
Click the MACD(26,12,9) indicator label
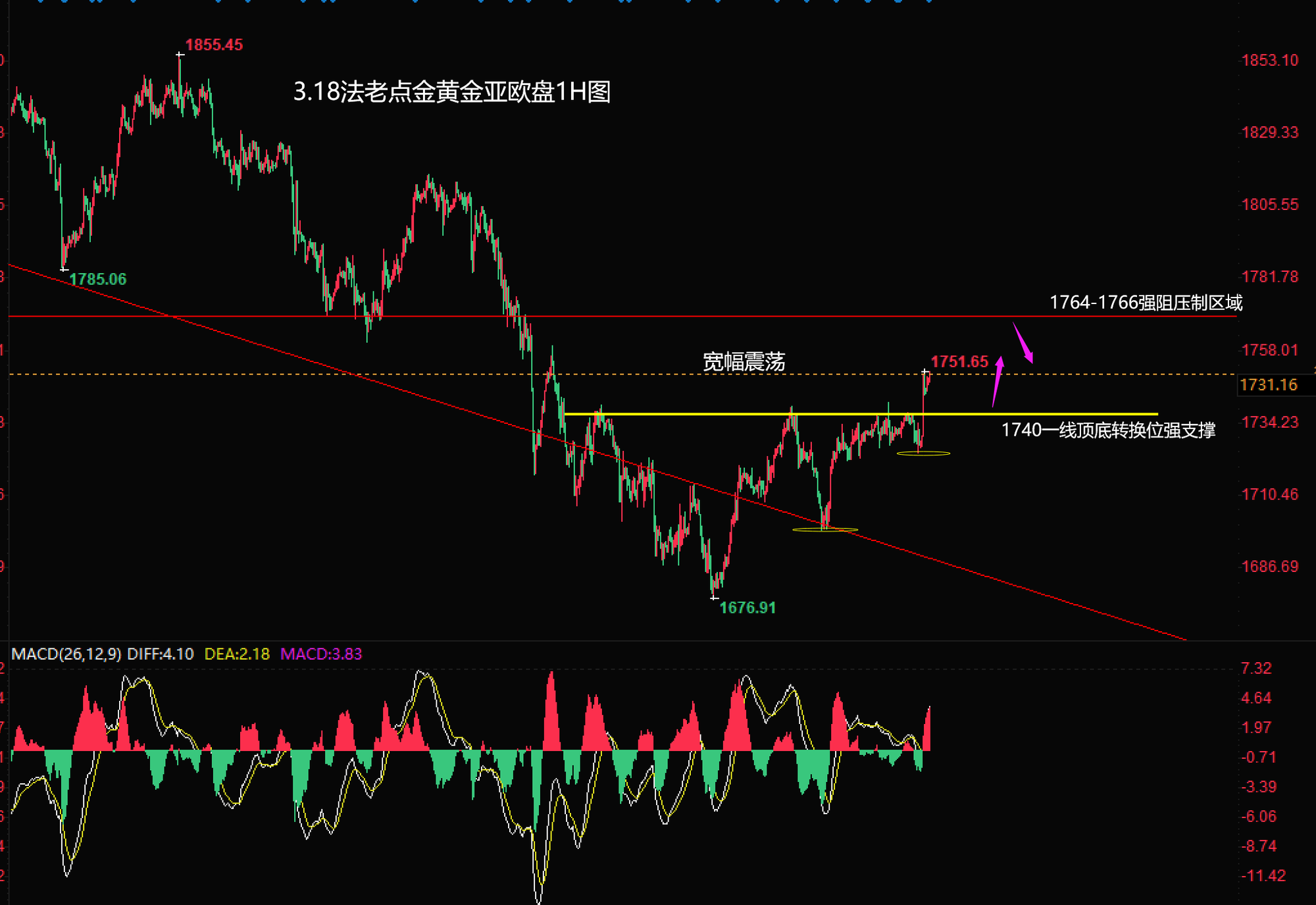click(x=66, y=654)
